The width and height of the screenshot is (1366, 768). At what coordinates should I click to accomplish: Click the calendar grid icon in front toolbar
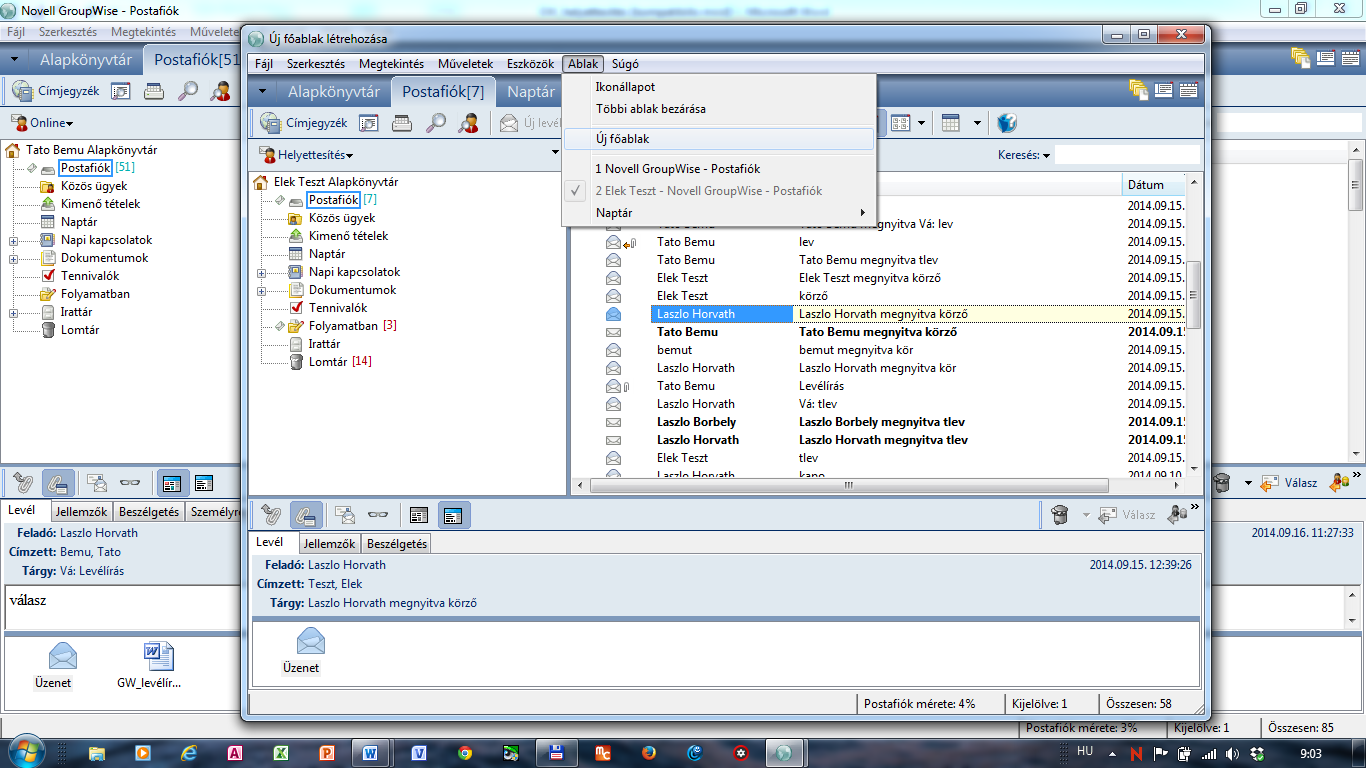(950, 123)
